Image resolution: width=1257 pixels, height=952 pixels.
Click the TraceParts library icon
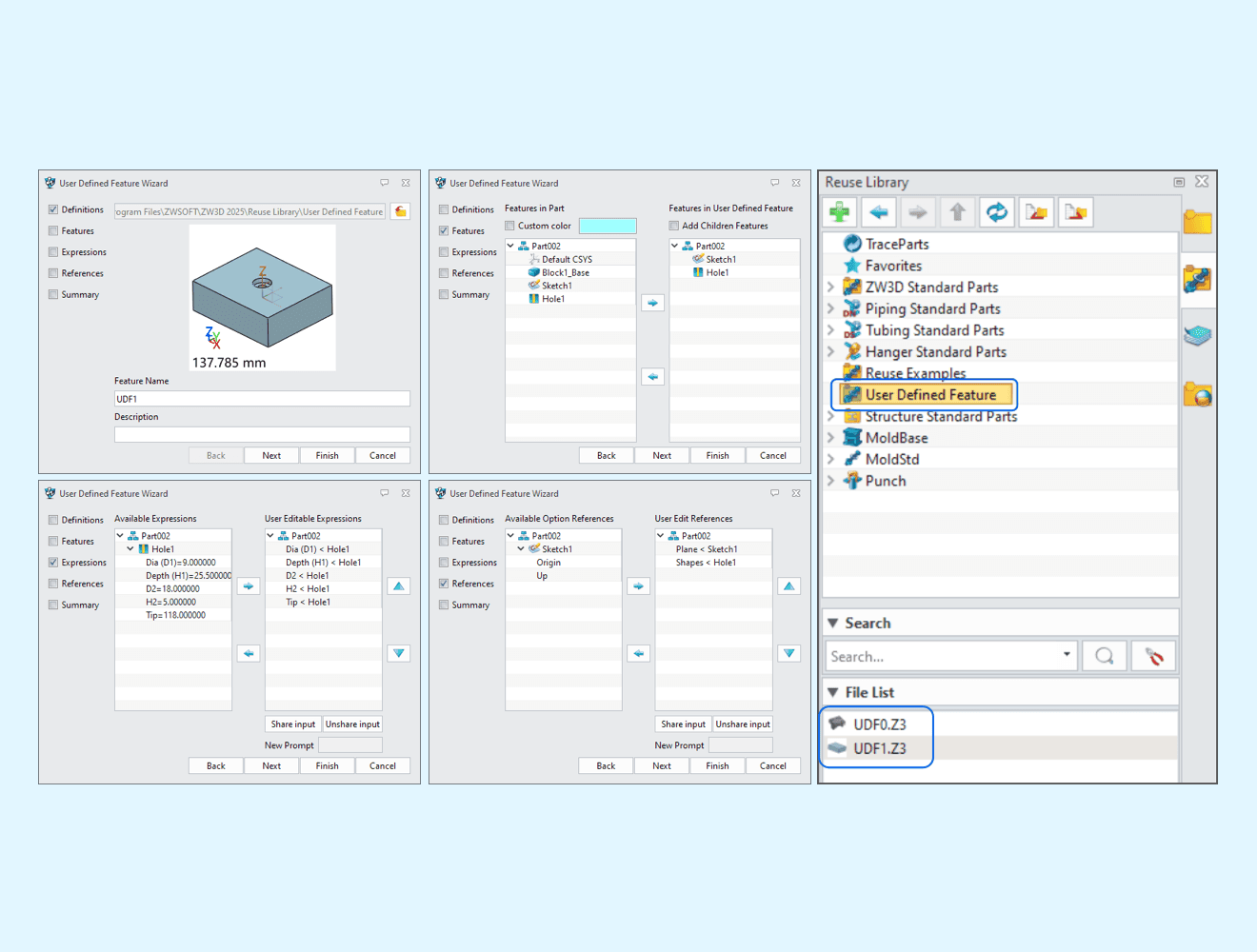click(852, 244)
